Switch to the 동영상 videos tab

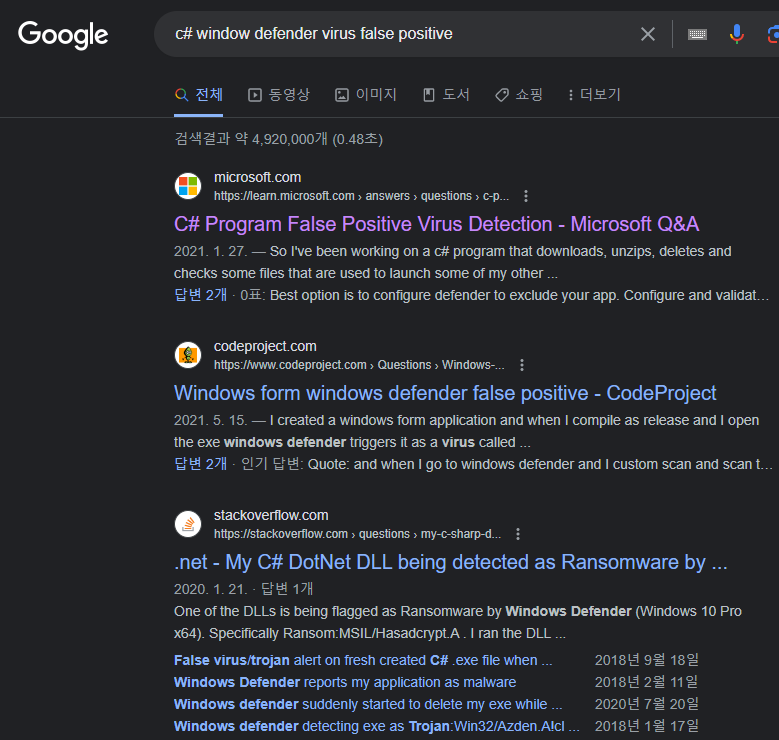click(279, 94)
